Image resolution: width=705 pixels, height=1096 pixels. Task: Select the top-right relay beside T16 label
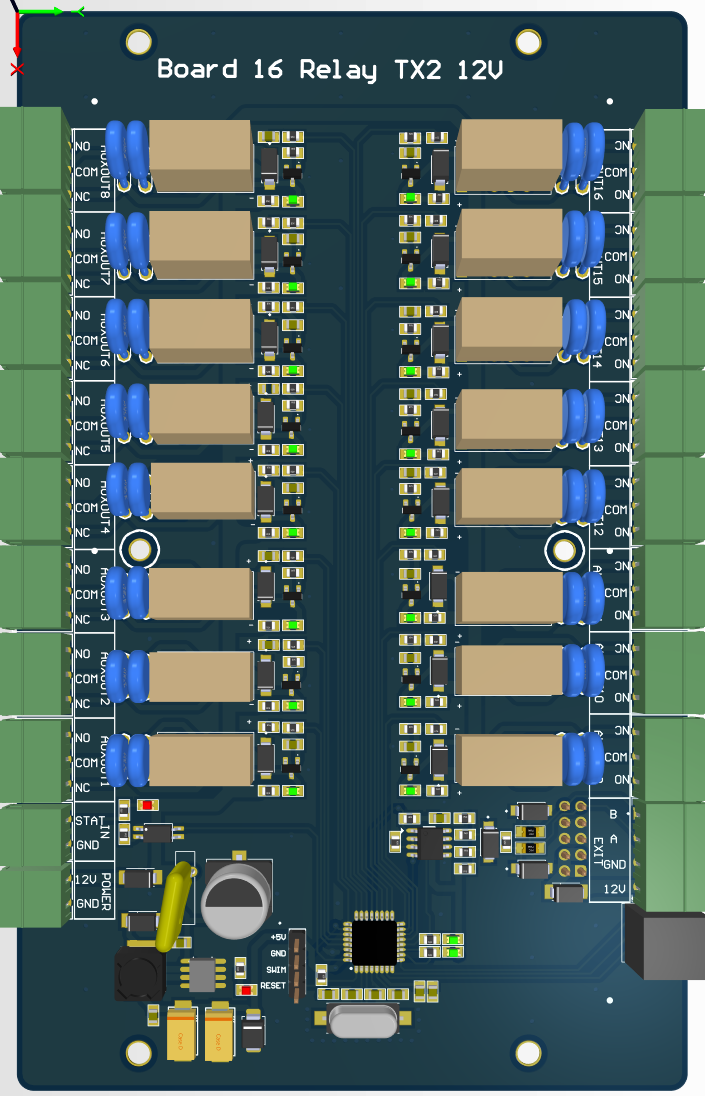tap(509, 155)
